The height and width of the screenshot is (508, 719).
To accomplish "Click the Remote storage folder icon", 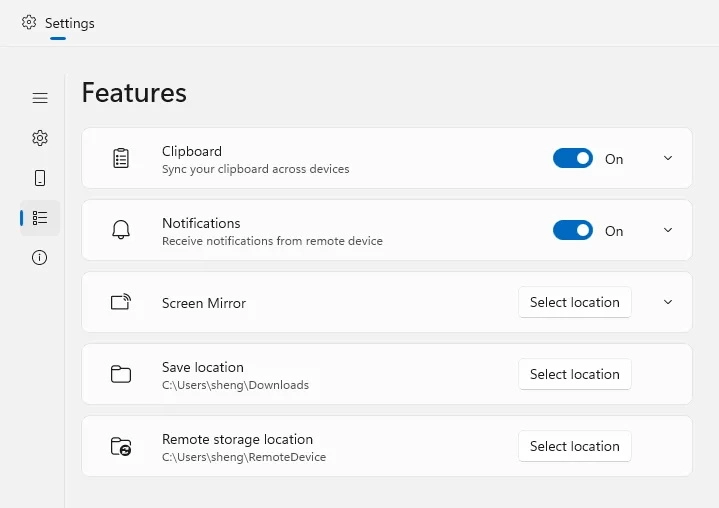I will 121,446.
